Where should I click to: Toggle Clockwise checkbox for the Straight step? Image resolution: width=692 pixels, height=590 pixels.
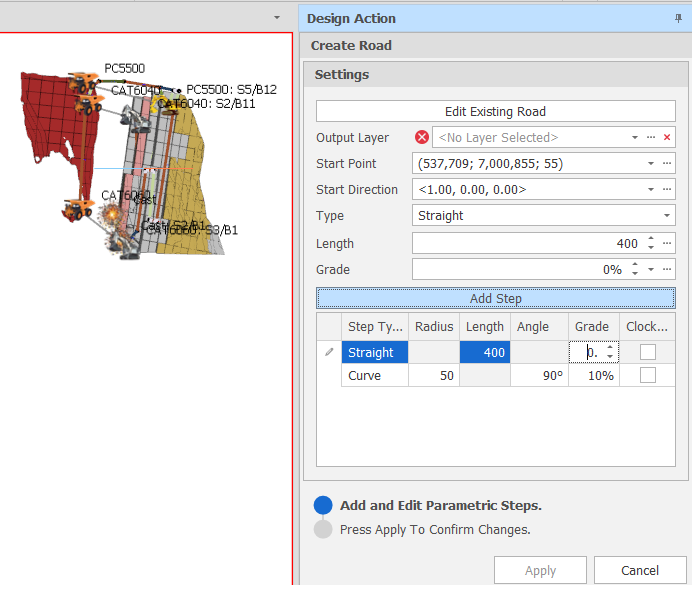click(648, 352)
